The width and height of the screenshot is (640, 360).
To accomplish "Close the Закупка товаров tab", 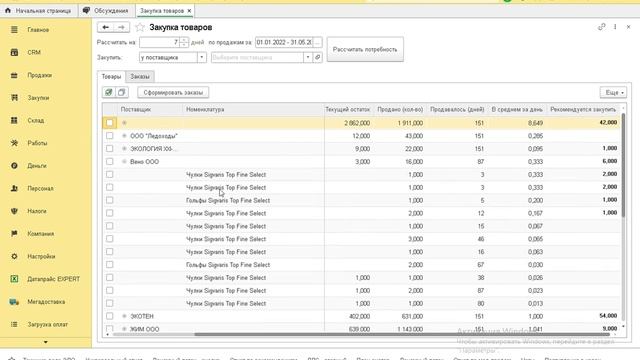I will pyautogui.click(x=189, y=11).
